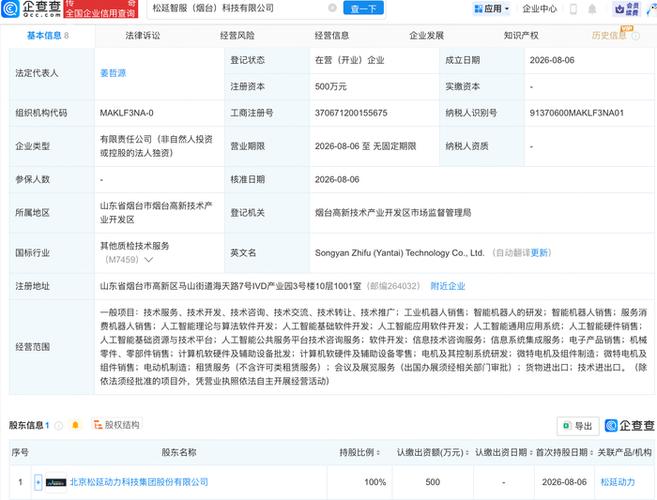
Task: Click the info icon beside 股东信息
Action: coord(59,426)
